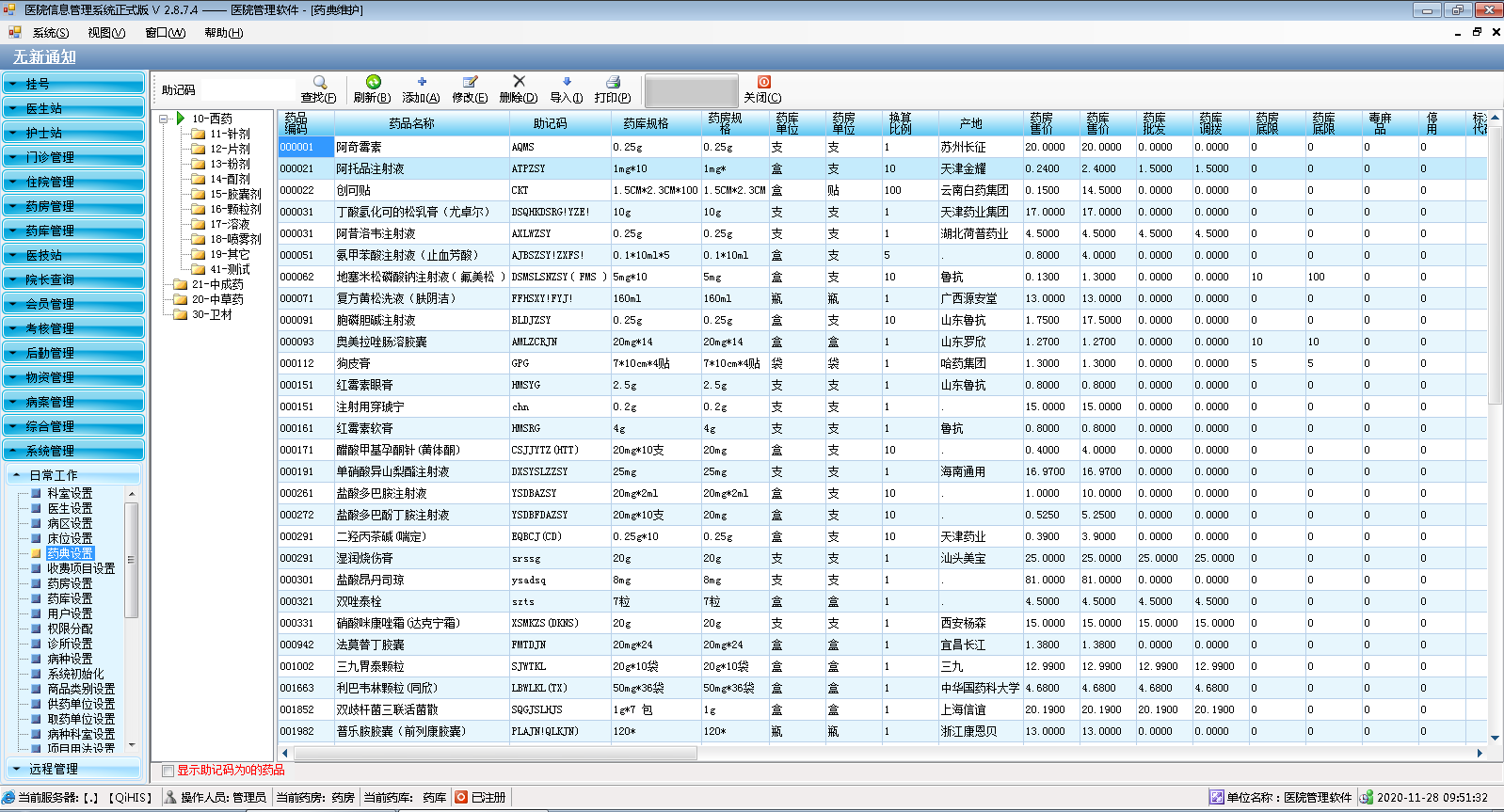Focus the 助记码 input field

click(248, 90)
